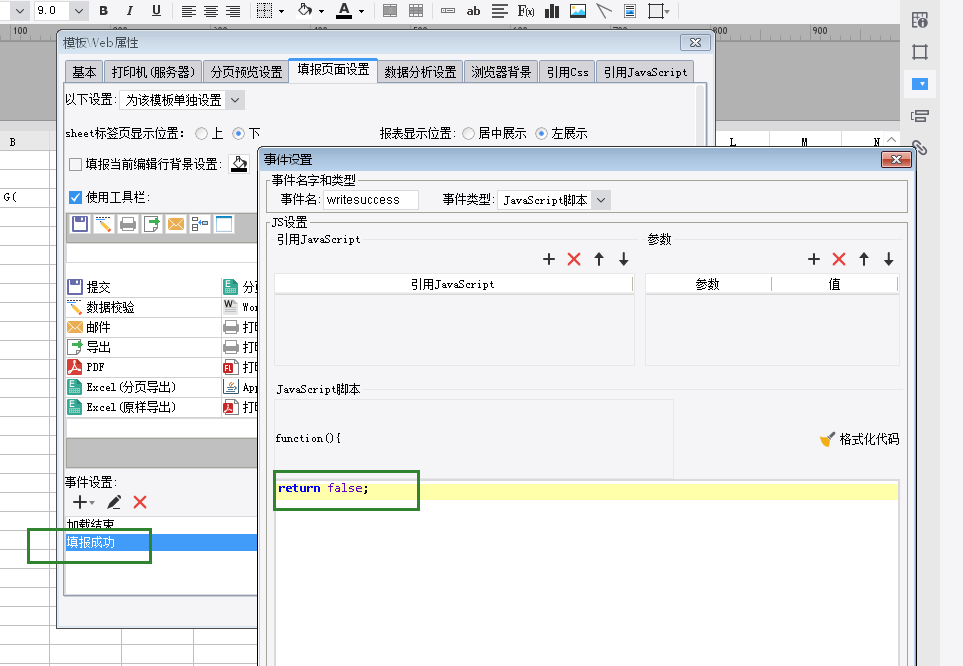This screenshot has height=666, width=963.
Task: Uncheck the 使用工具栏 checkbox
Action: coord(76,197)
